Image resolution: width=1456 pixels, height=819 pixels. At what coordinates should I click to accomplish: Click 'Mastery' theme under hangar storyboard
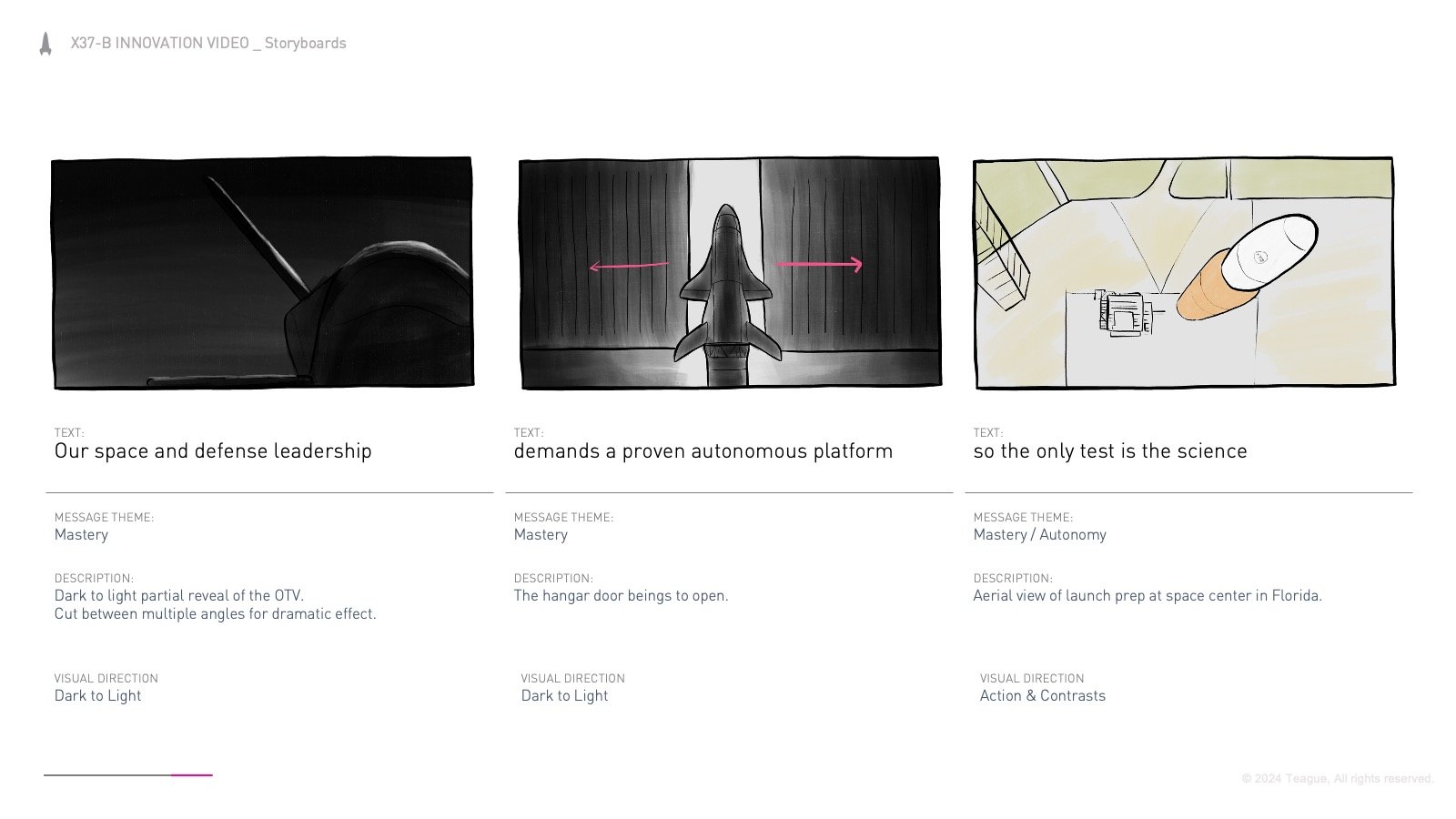tap(541, 535)
